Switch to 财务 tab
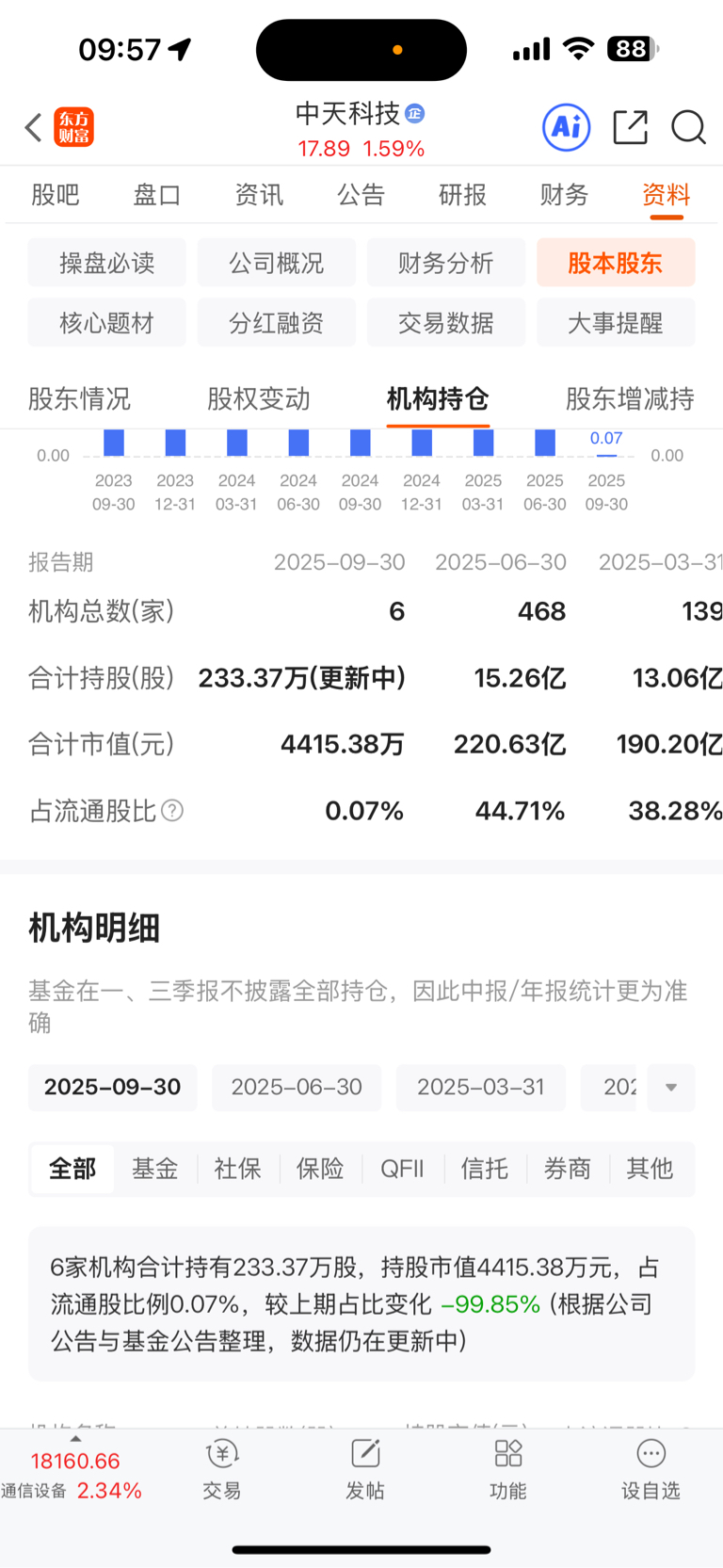The image size is (723, 1568). (565, 195)
